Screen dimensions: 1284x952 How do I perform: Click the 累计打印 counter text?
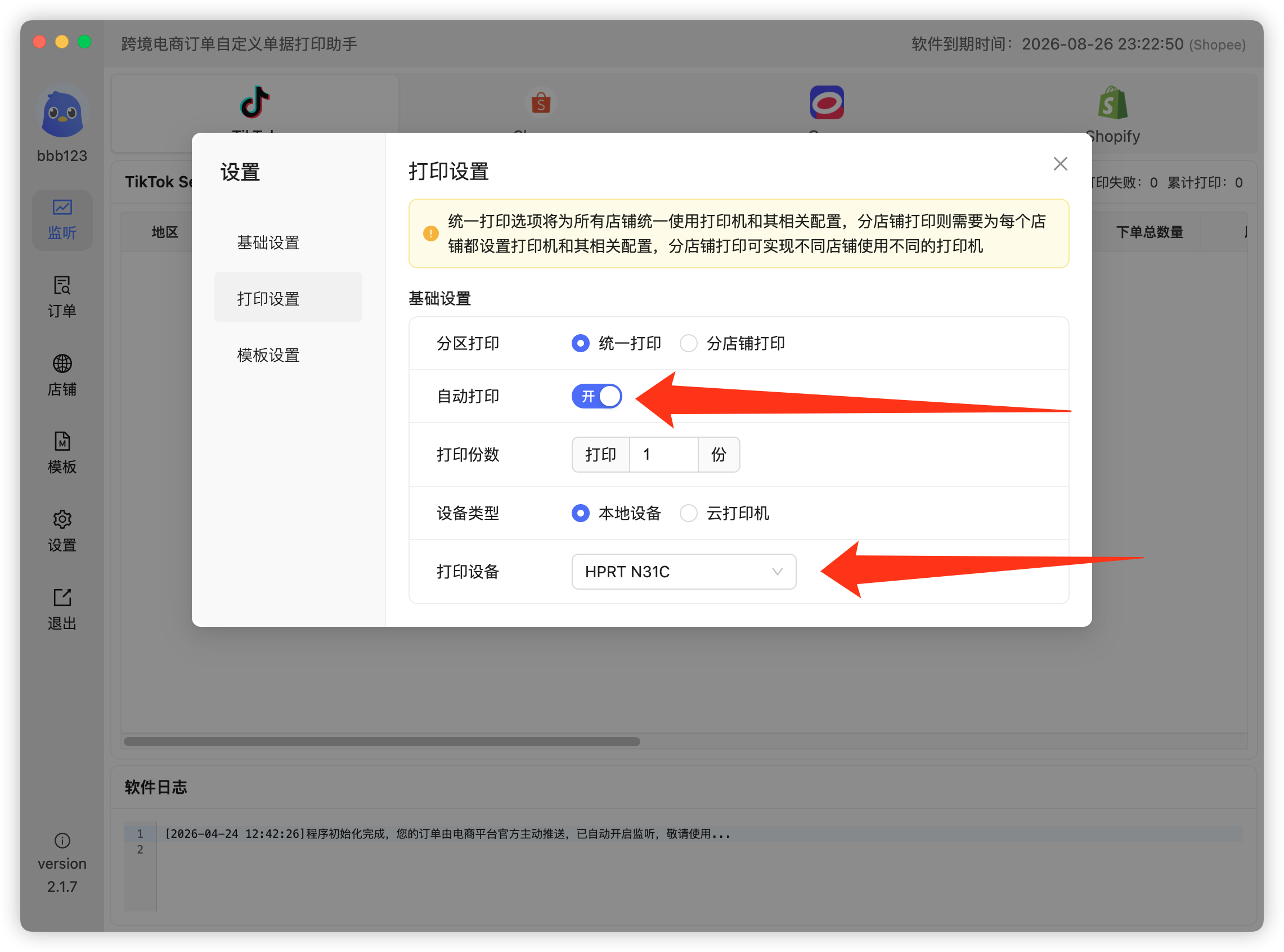1205,183
